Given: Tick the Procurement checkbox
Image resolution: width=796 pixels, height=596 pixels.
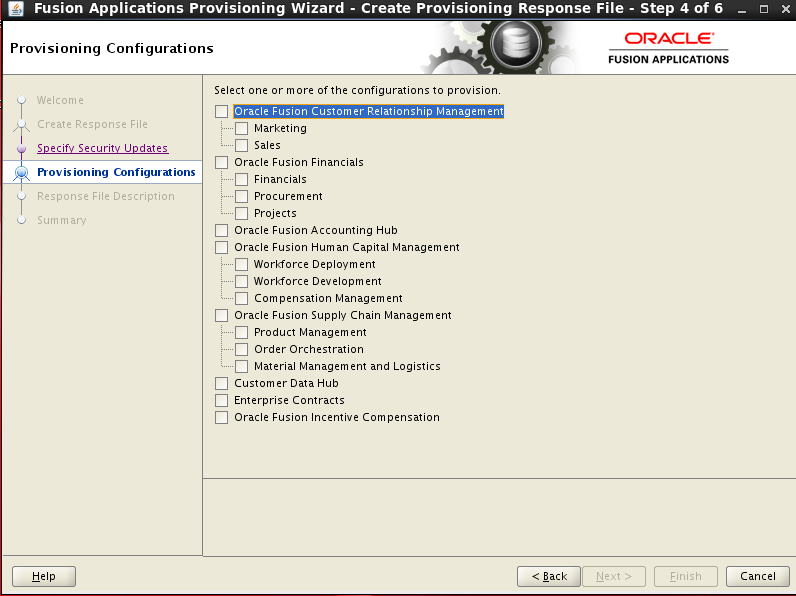Looking at the screenshot, I should (x=242, y=196).
